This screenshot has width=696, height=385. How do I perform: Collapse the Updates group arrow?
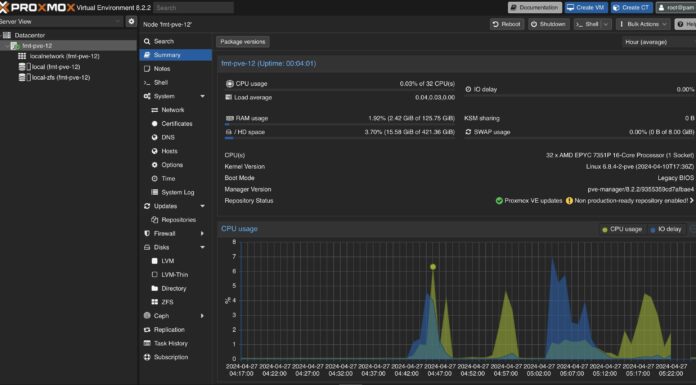click(x=202, y=206)
